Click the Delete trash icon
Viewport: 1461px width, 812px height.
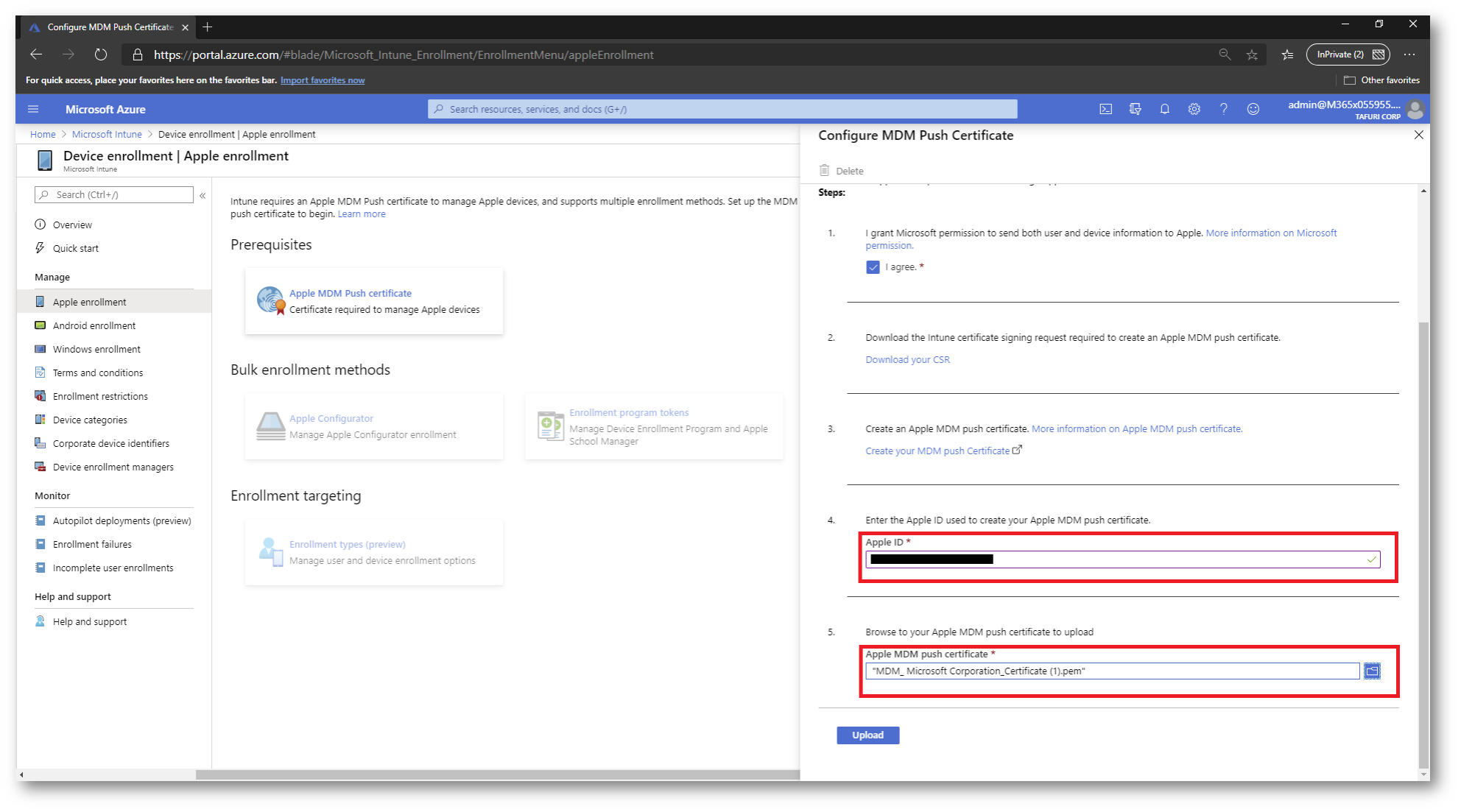[x=825, y=170]
